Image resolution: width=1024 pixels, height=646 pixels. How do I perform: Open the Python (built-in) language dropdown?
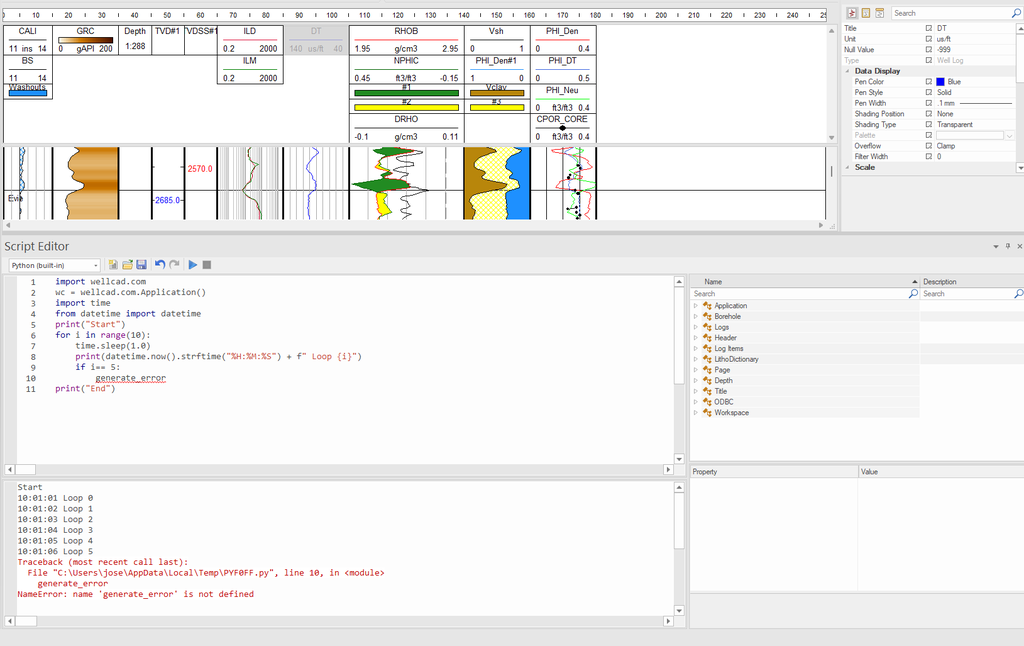pos(95,266)
